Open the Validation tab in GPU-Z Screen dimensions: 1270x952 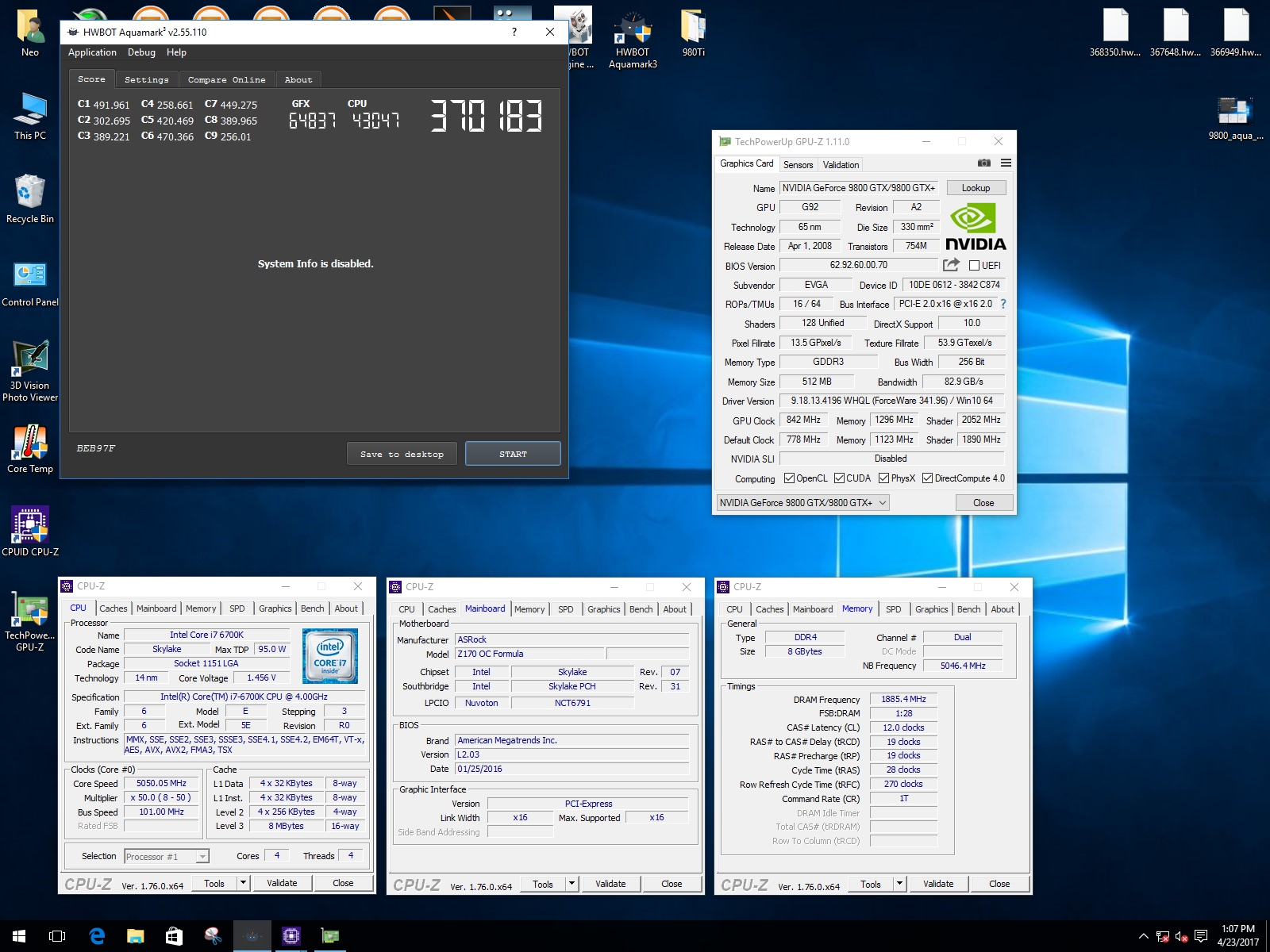tap(841, 164)
